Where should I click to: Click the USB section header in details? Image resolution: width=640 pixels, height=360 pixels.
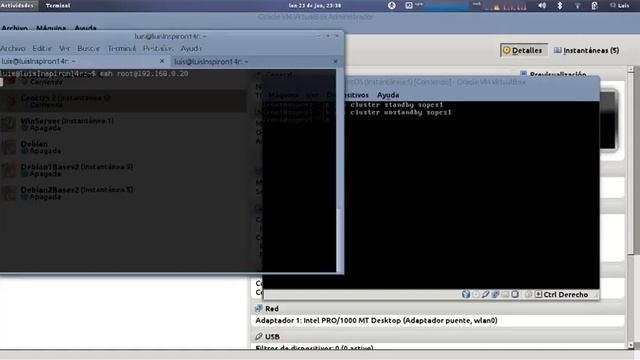(x=438, y=336)
